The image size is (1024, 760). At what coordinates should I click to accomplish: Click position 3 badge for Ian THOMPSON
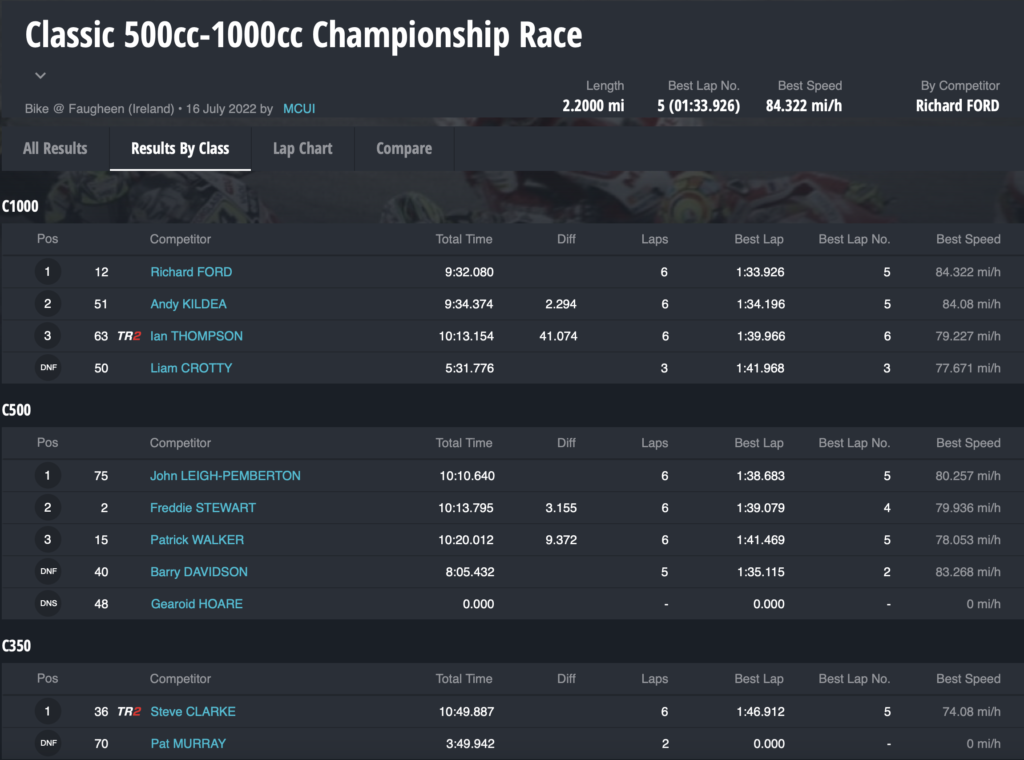[48, 336]
